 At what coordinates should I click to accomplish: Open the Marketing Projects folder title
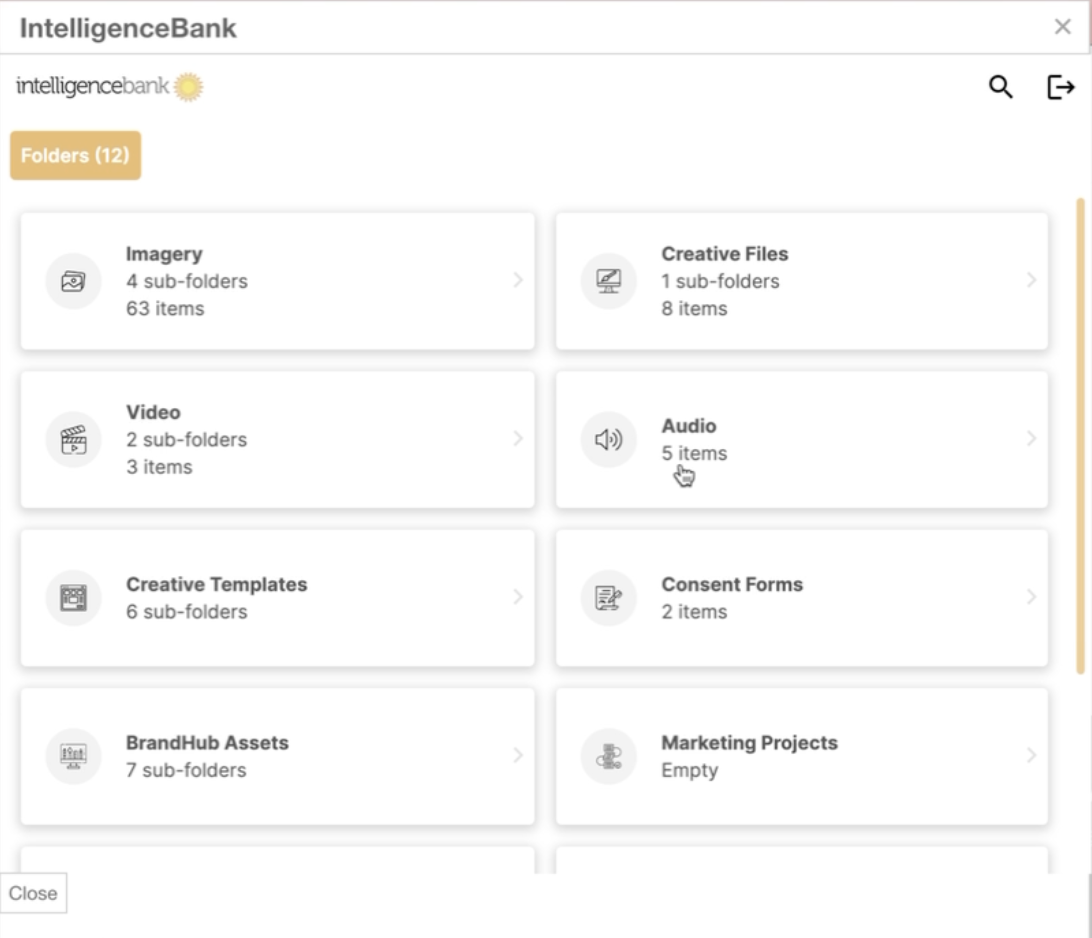coord(749,743)
